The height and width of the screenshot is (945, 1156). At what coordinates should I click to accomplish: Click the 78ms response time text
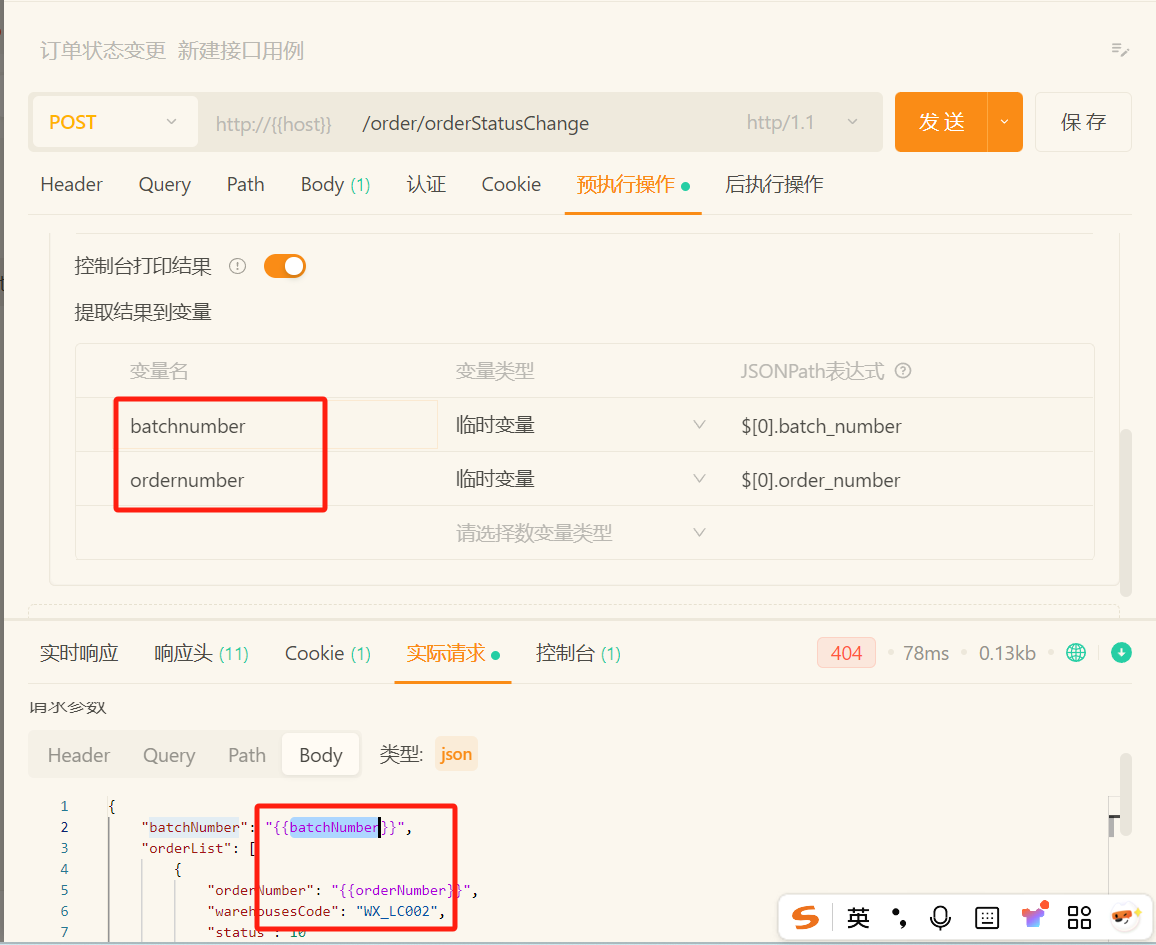[x=926, y=653]
